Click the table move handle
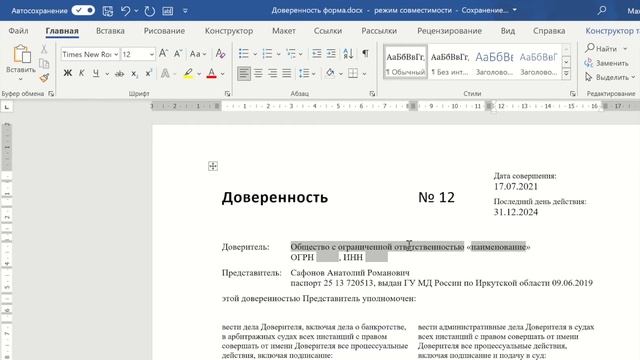Screen dimensions: 640x360 click(213, 166)
